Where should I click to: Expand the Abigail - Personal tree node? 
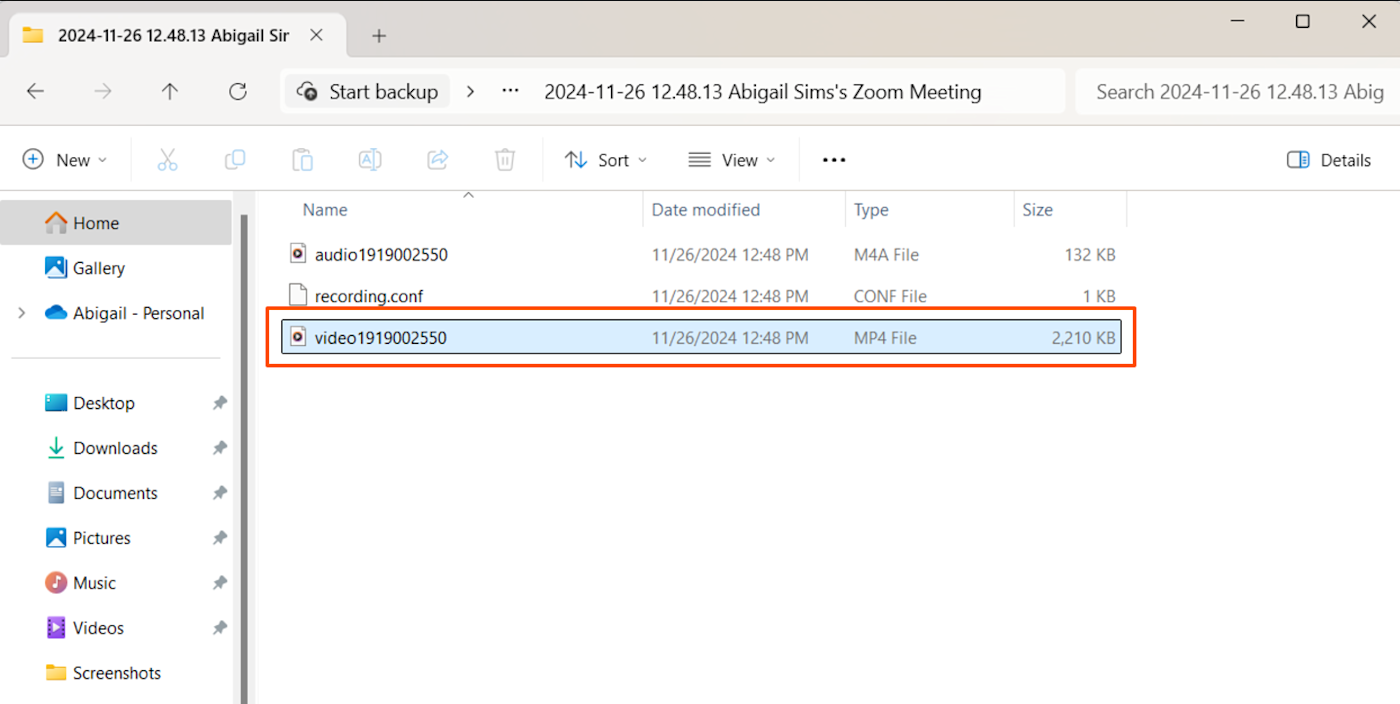click(x=22, y=313)
